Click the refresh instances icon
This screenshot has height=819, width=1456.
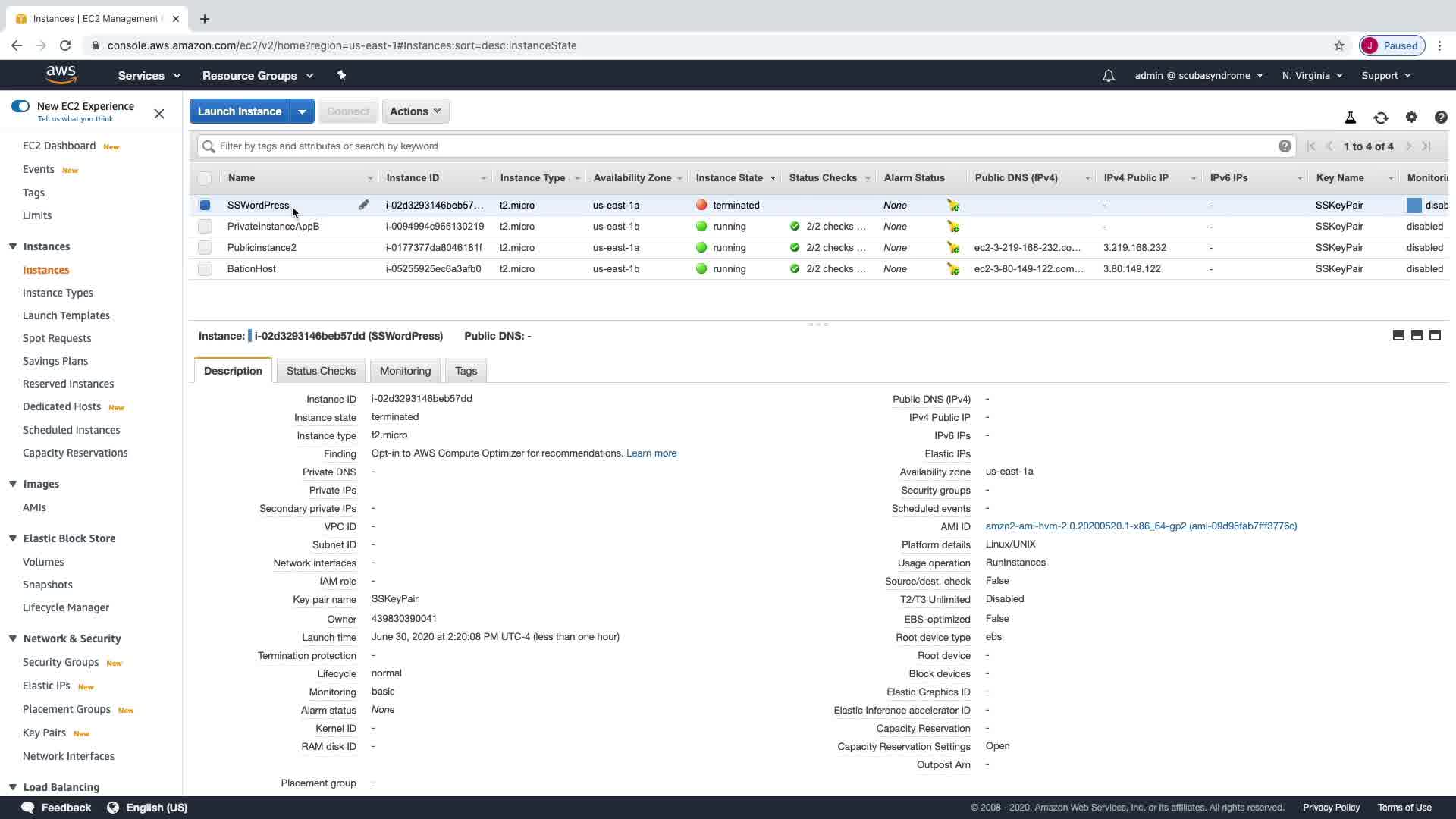click(x=1380, y=118)
